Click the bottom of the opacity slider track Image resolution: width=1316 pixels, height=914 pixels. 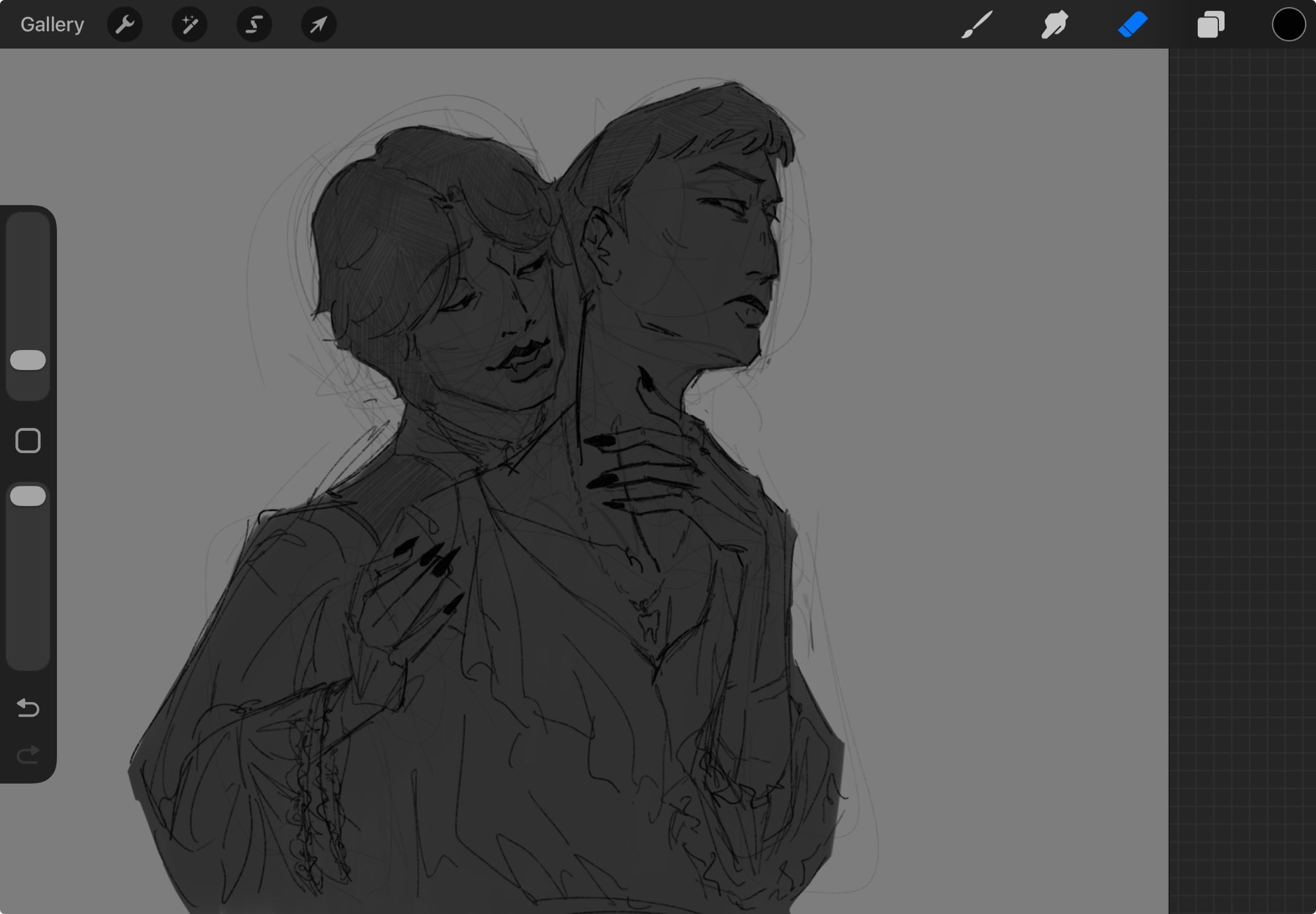click(28, 658)
